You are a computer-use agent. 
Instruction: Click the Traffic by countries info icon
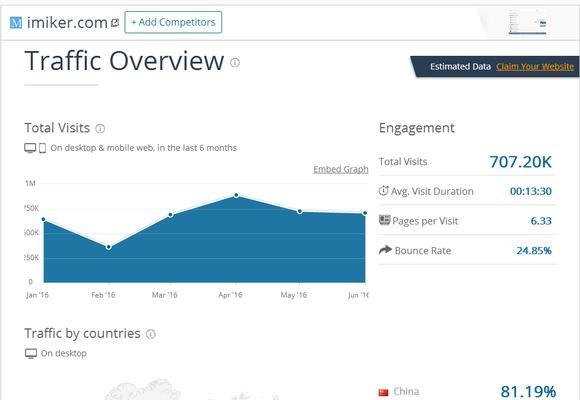pyautogui.click(x=151, y=334)
